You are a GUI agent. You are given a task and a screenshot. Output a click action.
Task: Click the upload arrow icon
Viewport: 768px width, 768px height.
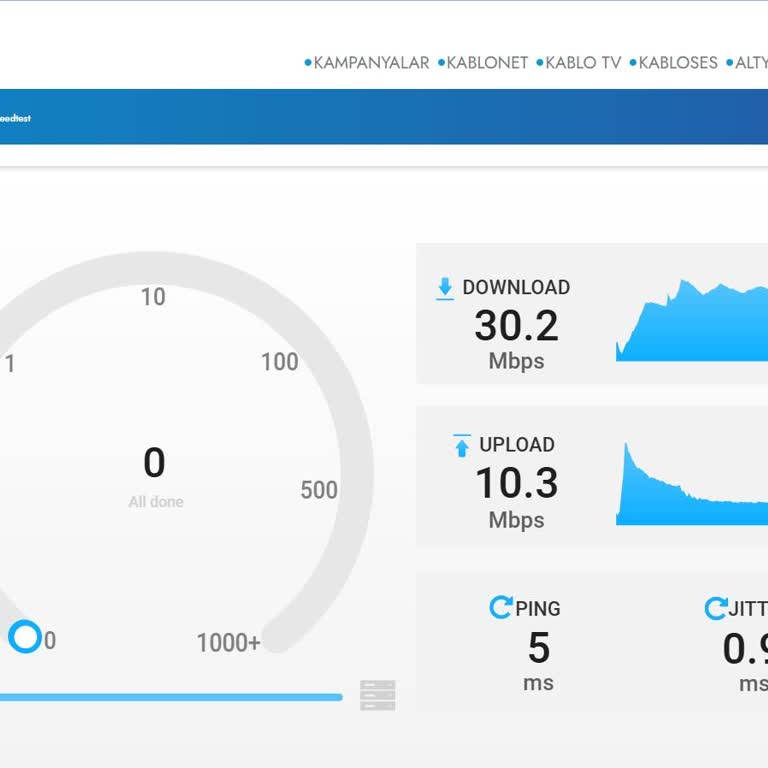point(461,445)
